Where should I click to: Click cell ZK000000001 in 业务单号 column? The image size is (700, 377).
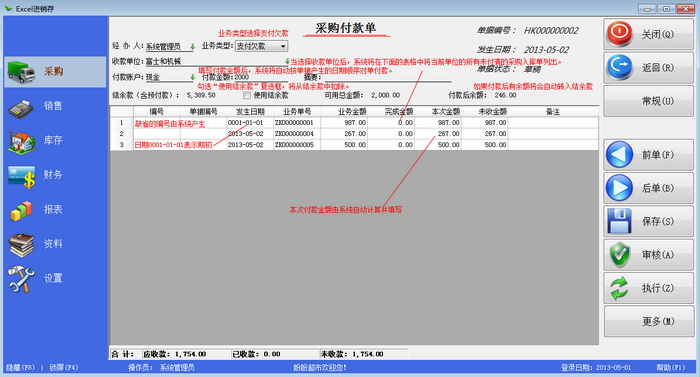[x=296, y=122]
